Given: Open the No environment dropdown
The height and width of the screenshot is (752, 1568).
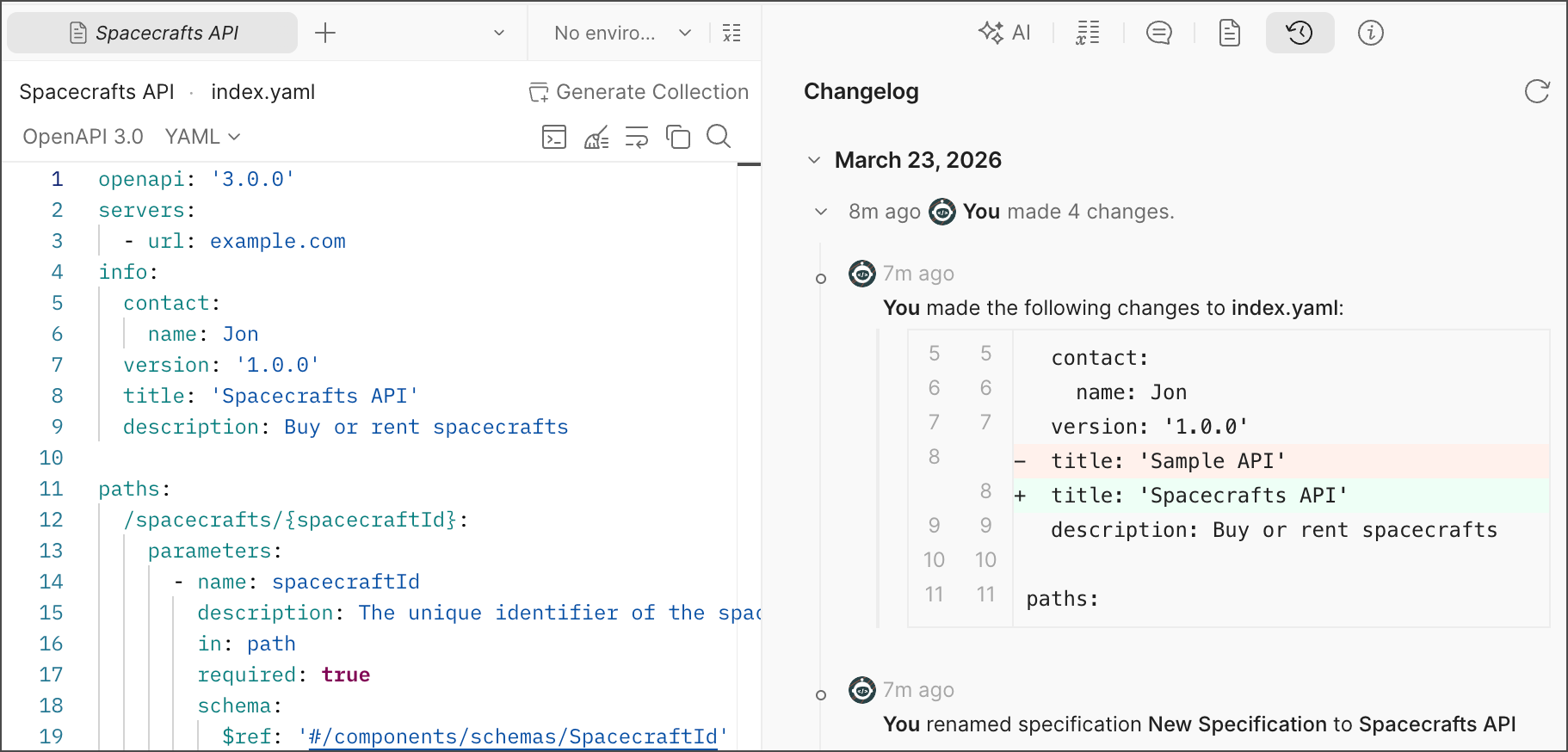Looking at the screenshot, I should click(x=622, y=33).
